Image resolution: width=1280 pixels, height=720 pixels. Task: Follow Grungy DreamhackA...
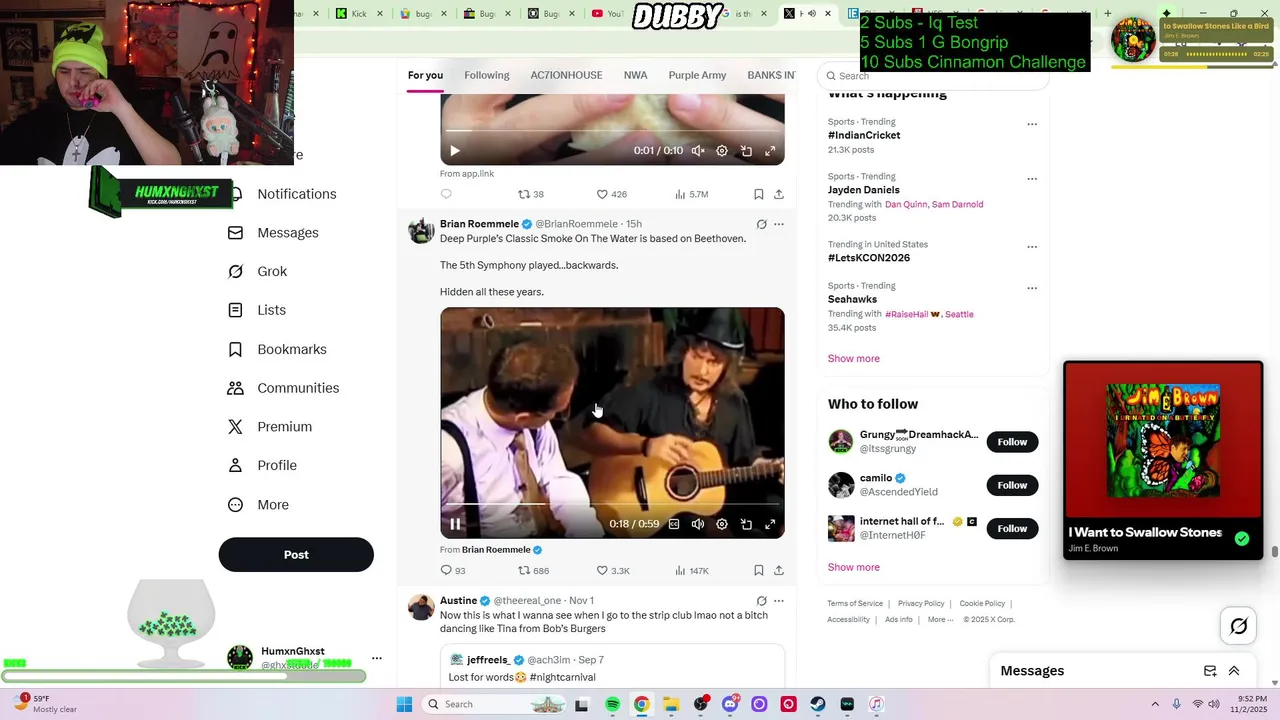tap(1012, 442)
